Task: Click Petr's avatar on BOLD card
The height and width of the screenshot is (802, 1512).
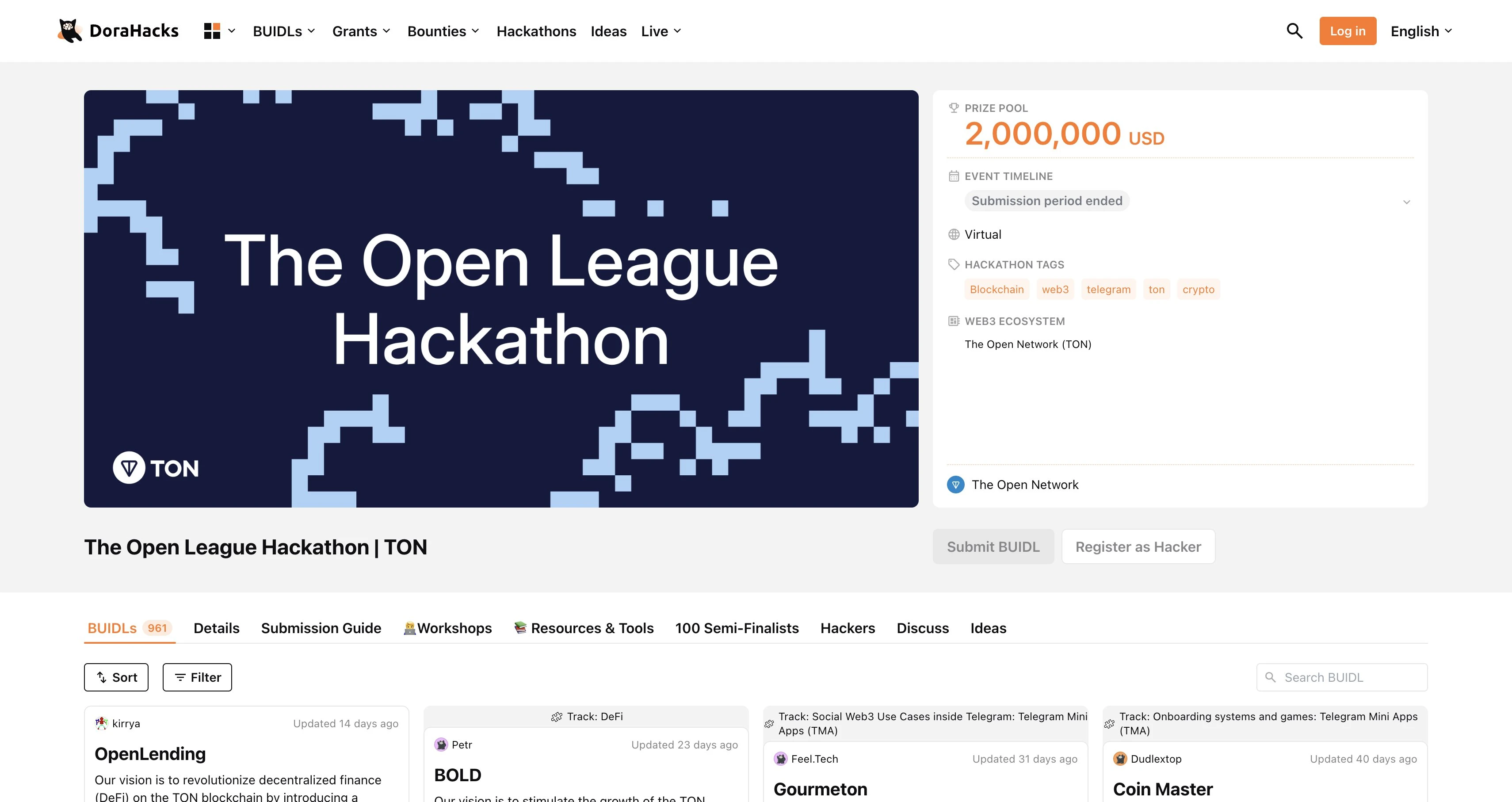Action: [x=441, y=745]
